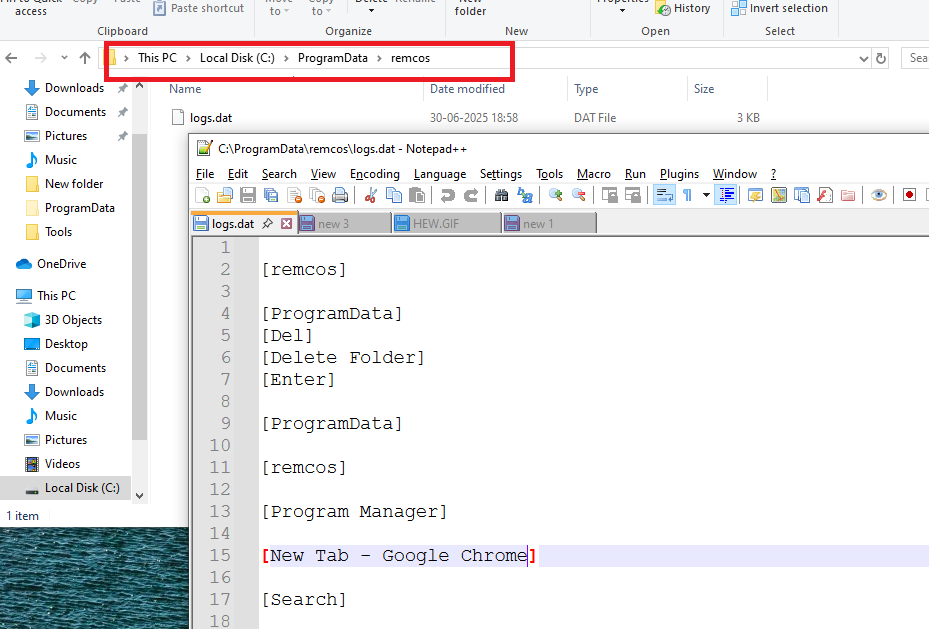Click the Synchronize horizontal scrolling icon

click(x=633, y=195)
